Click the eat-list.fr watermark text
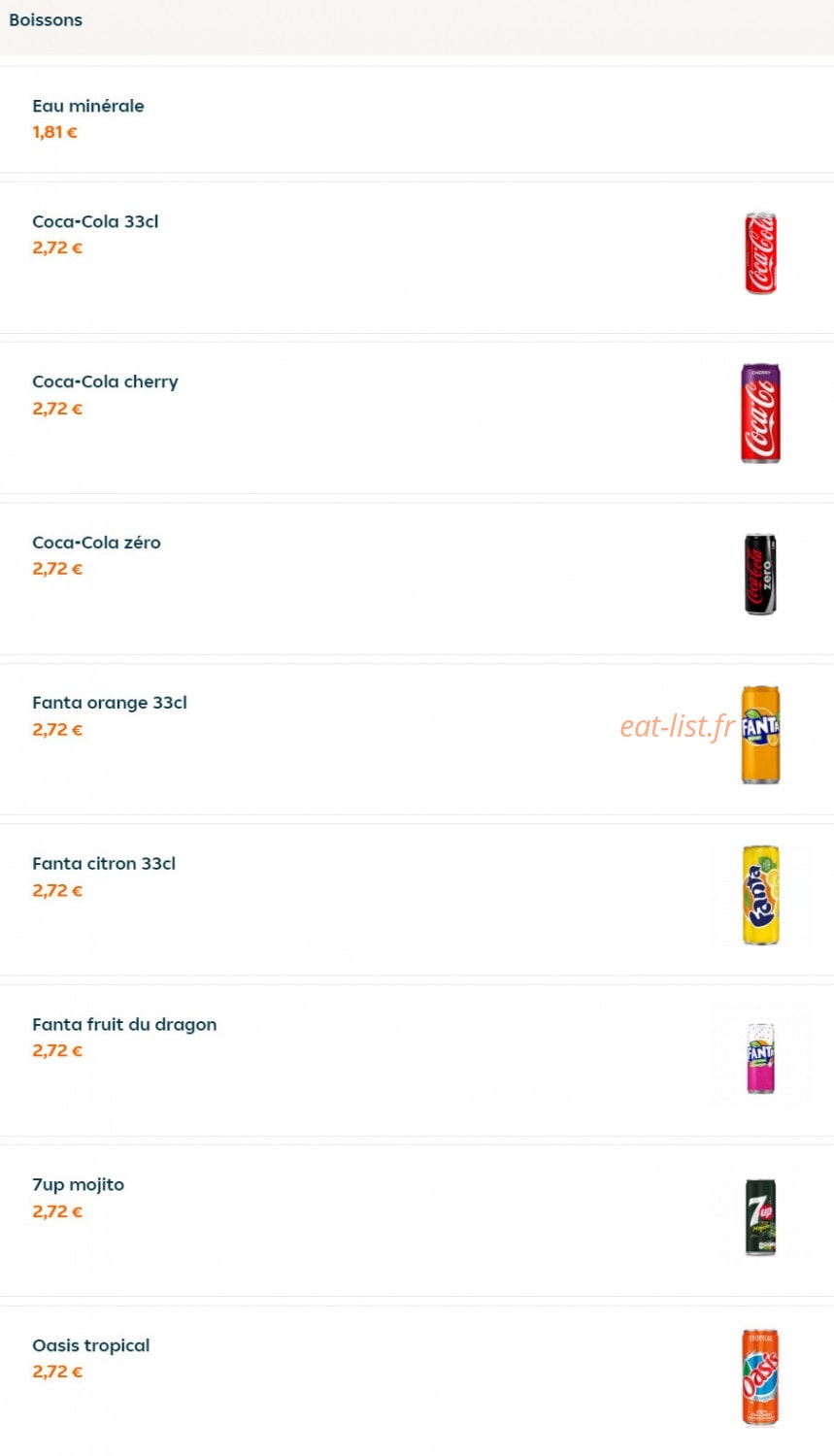This screenshot has width=834, height=1456. tap(678, 726)
